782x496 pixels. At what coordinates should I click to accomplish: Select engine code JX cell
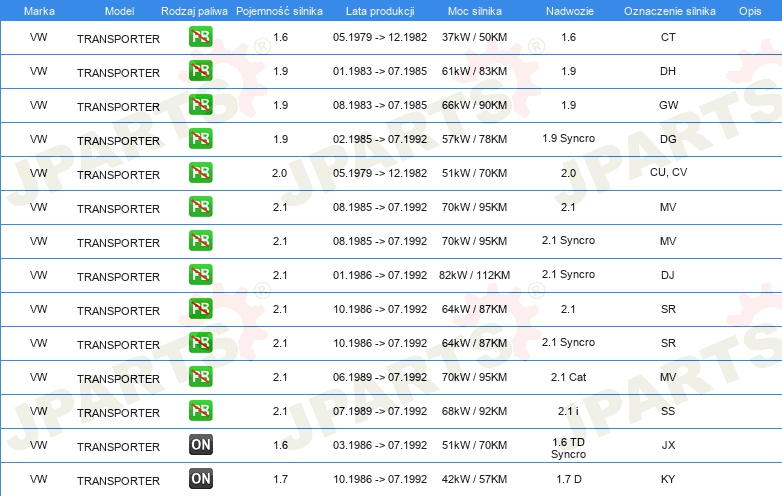[668, 445]
